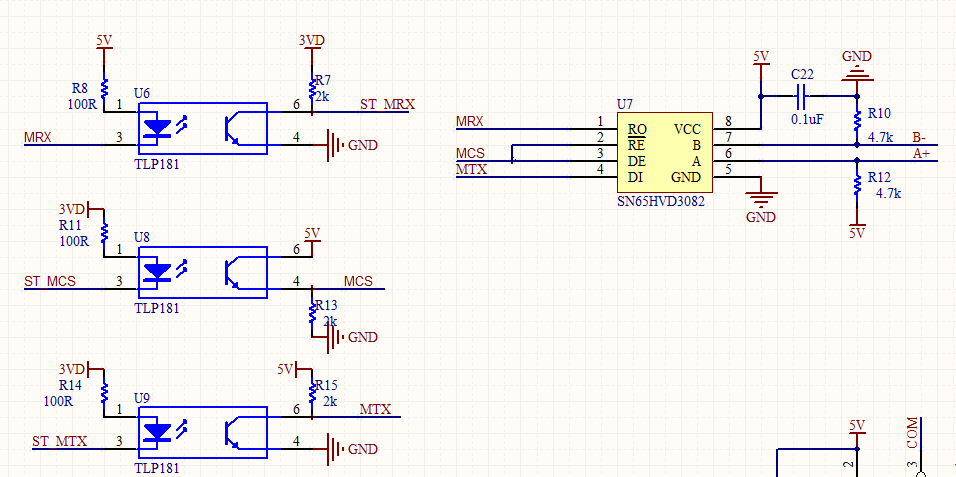Select the COM net label at bottom right
This screenshot has width=956, height=477.
click(911, 435)
